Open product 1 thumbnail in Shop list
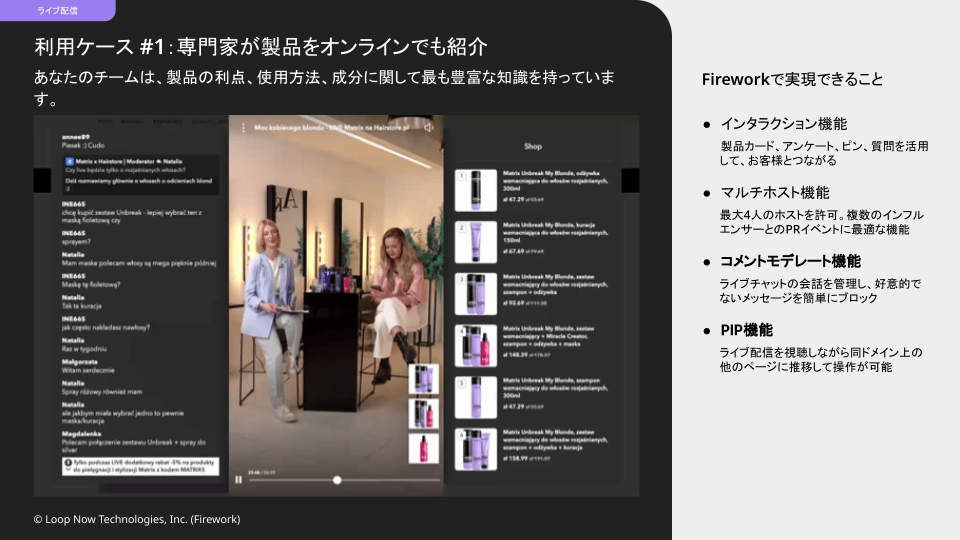960x540 pixels. [476, 190]
